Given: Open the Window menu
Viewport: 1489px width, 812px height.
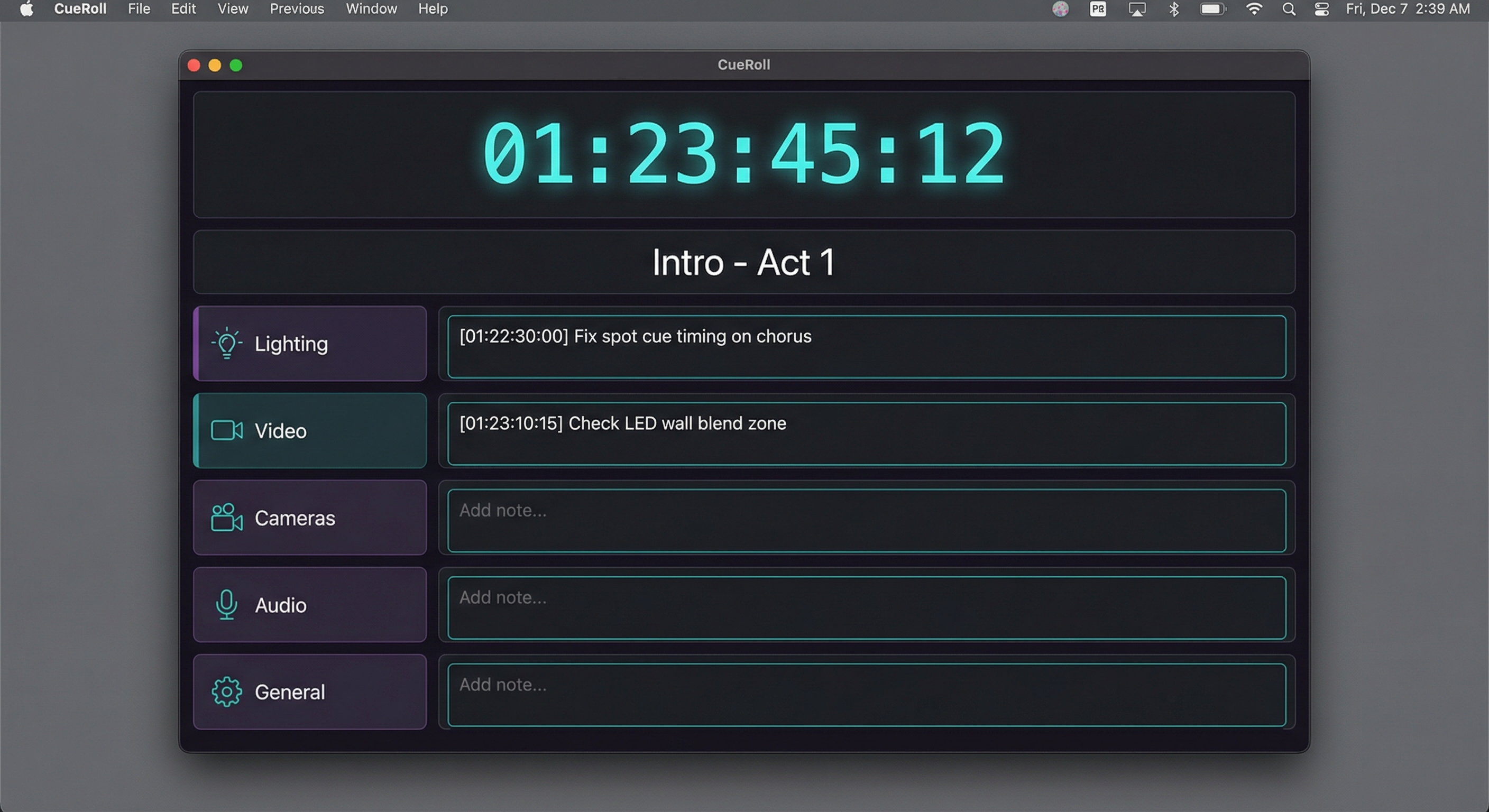Looking at the screenshot, I should (x=371, y=8).
